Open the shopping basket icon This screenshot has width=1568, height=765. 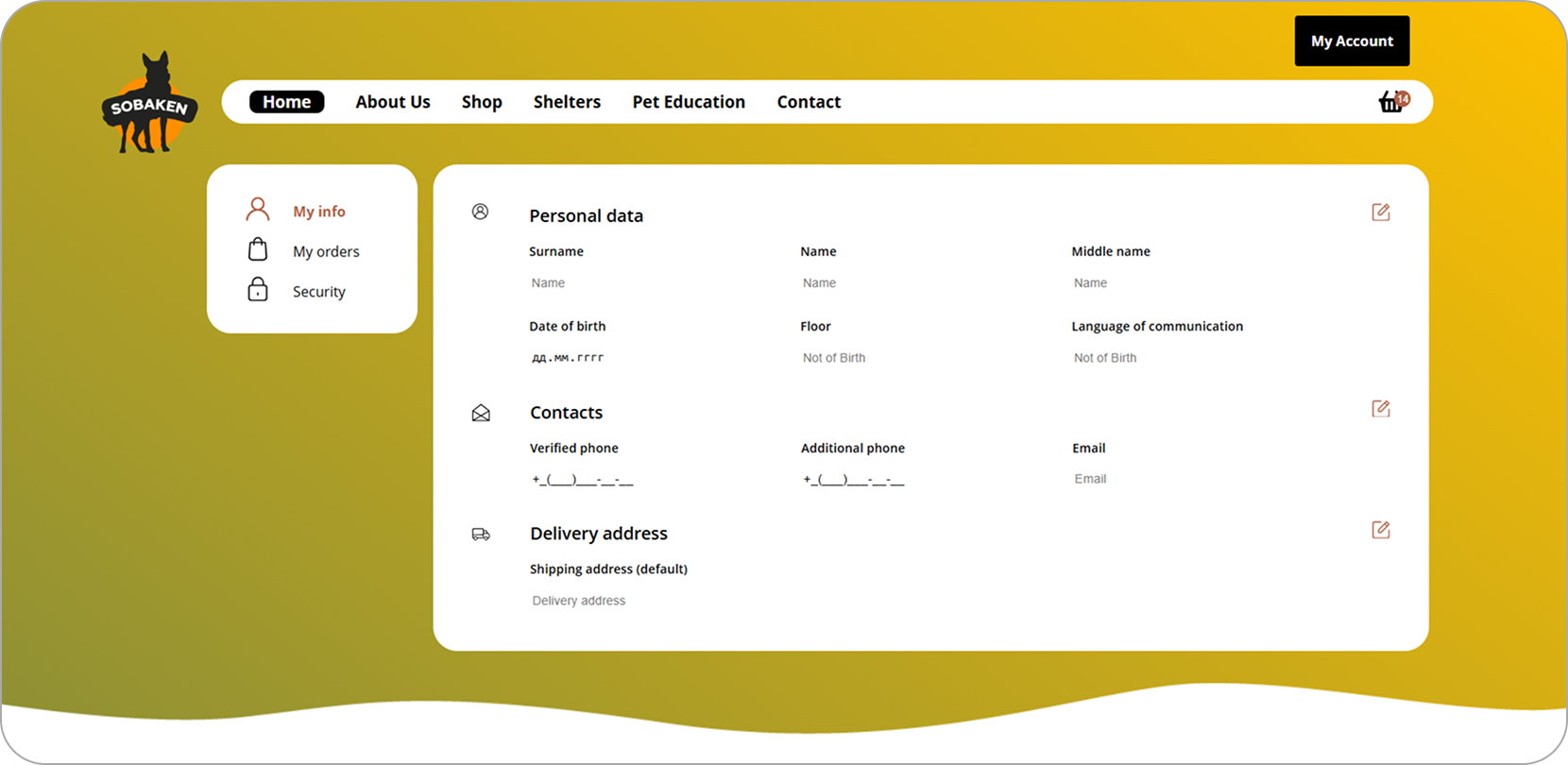(1393, 101)
